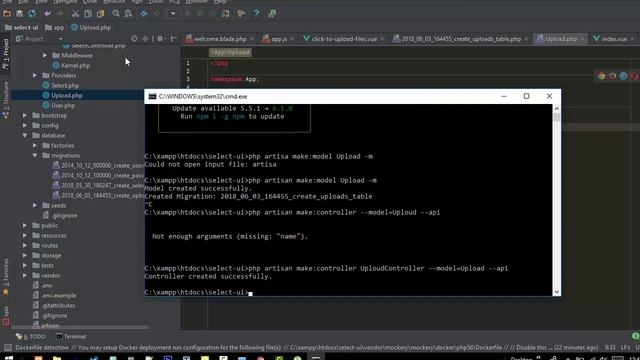Screen dimensions: 640x360
Task: Click the Paste icon in toolbar
Action: point(100,13)
